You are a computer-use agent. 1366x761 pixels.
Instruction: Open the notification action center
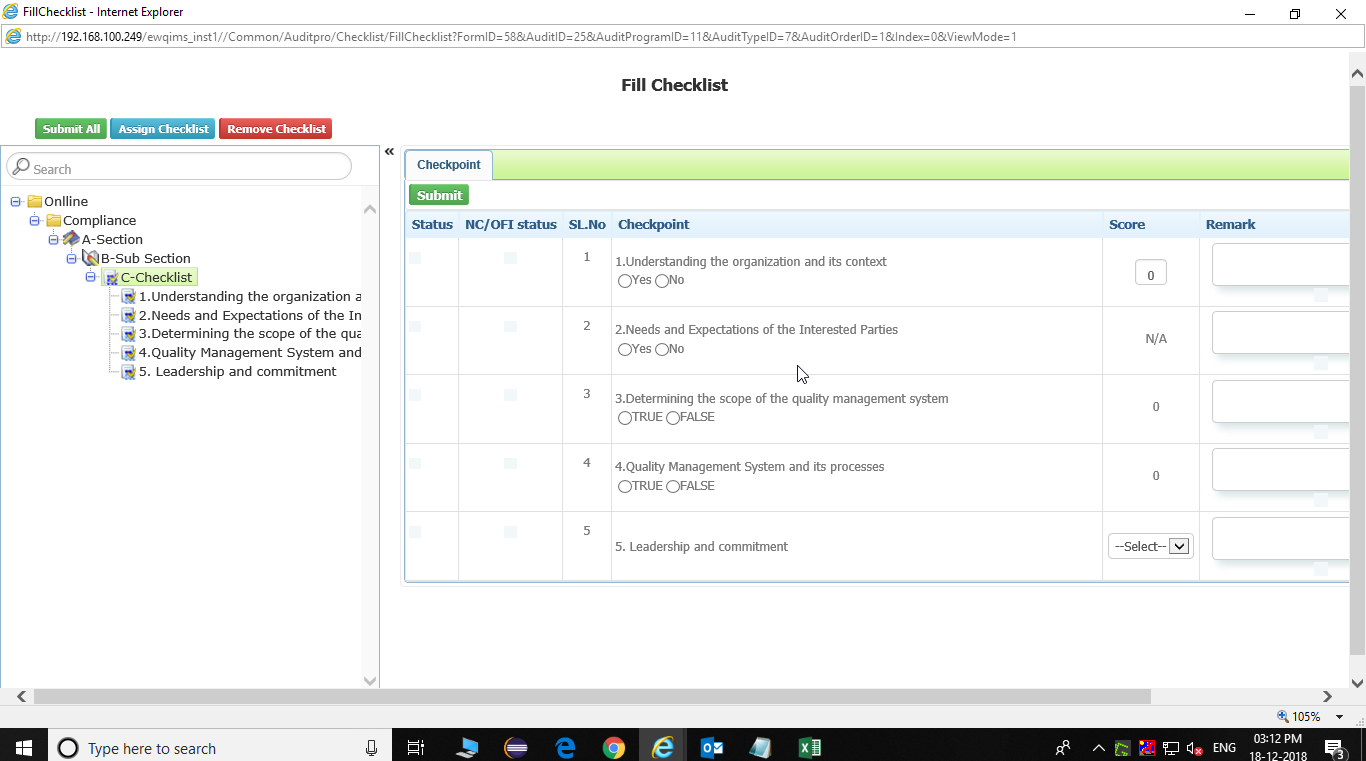click(x=1335, y=747)
